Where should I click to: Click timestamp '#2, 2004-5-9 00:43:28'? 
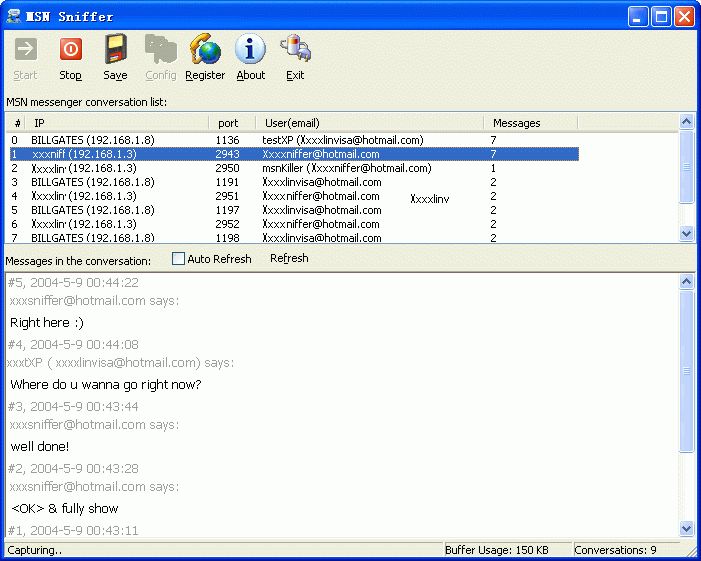tap(73, 468)
